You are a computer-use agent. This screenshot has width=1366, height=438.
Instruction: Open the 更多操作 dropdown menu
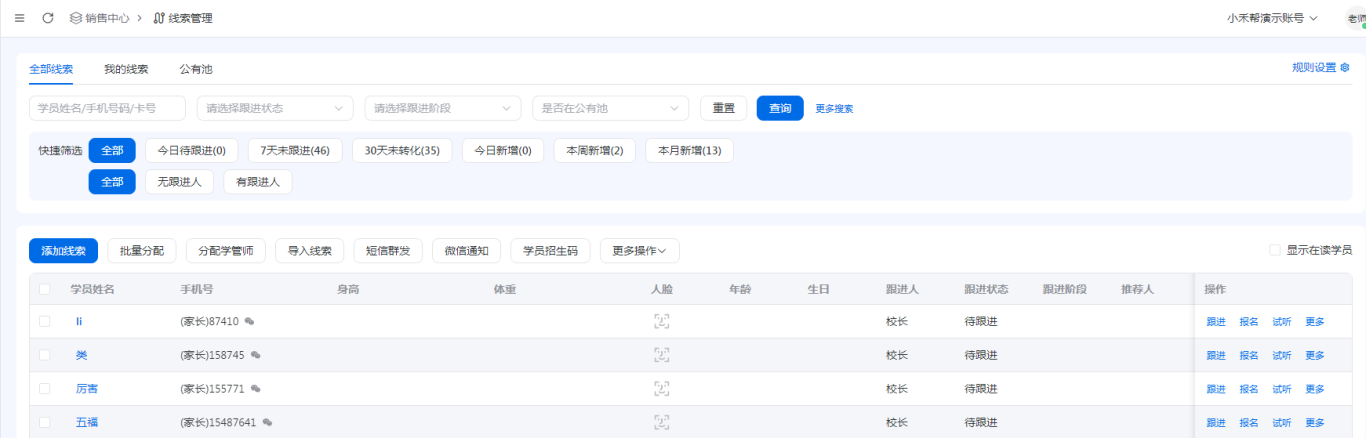point(639,250)
